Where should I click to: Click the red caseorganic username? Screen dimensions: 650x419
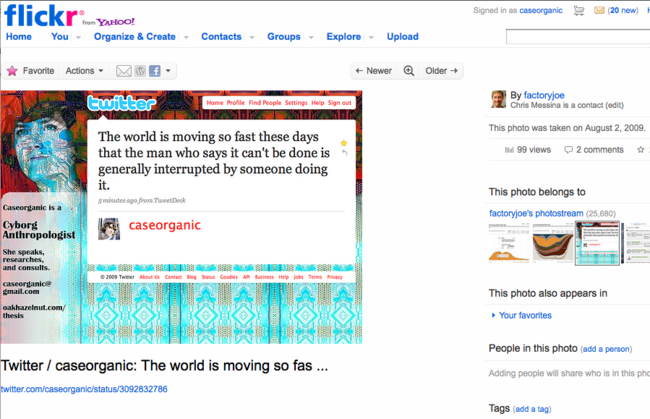[165, 225]
